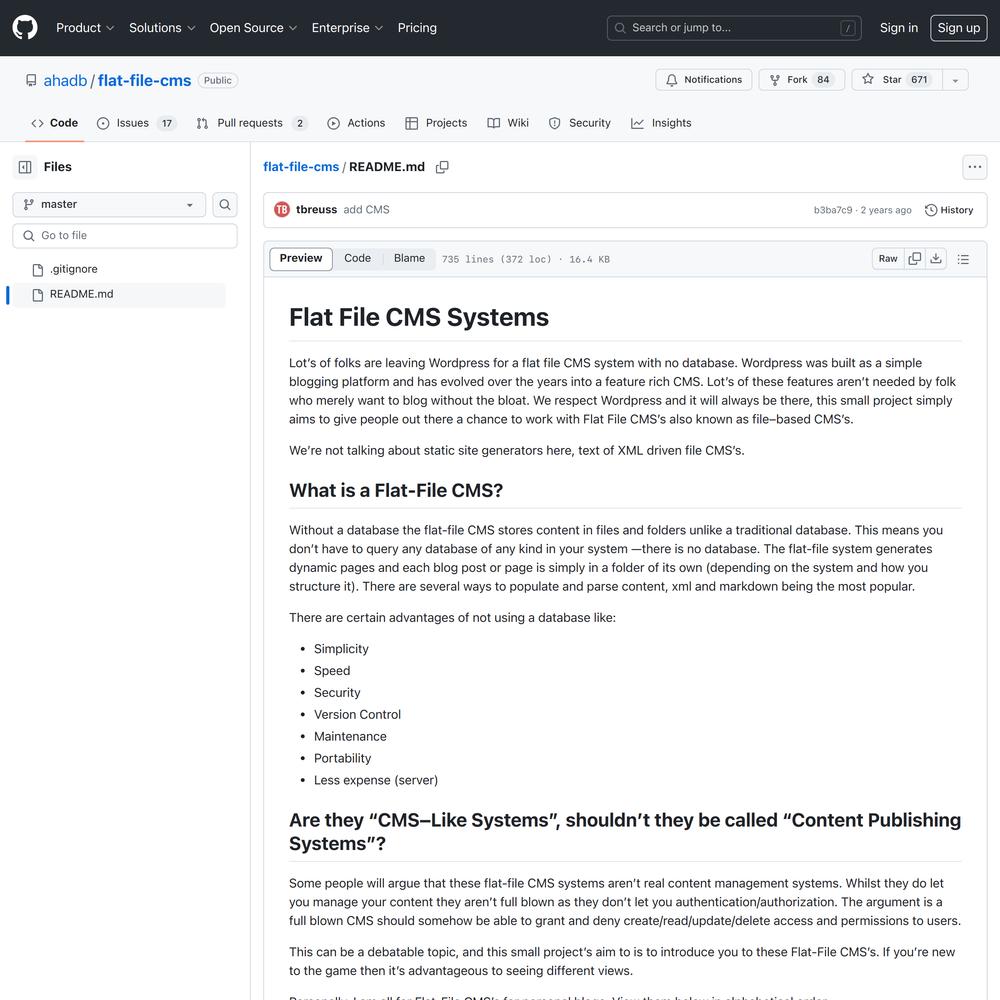Switch to Blame view
This screenshot has width=1000, height=1000.
coord(409,258)
